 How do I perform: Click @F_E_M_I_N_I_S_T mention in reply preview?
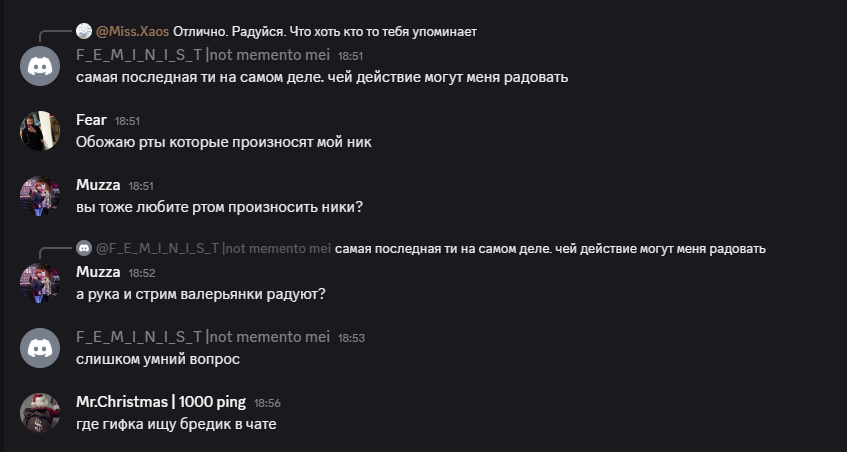point(213,249)
